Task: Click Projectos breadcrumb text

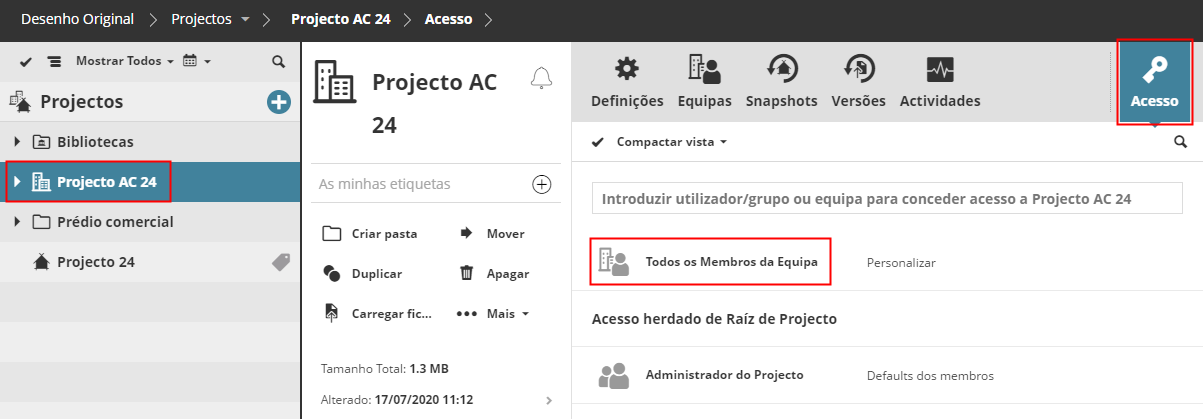Action: point(201,19)
